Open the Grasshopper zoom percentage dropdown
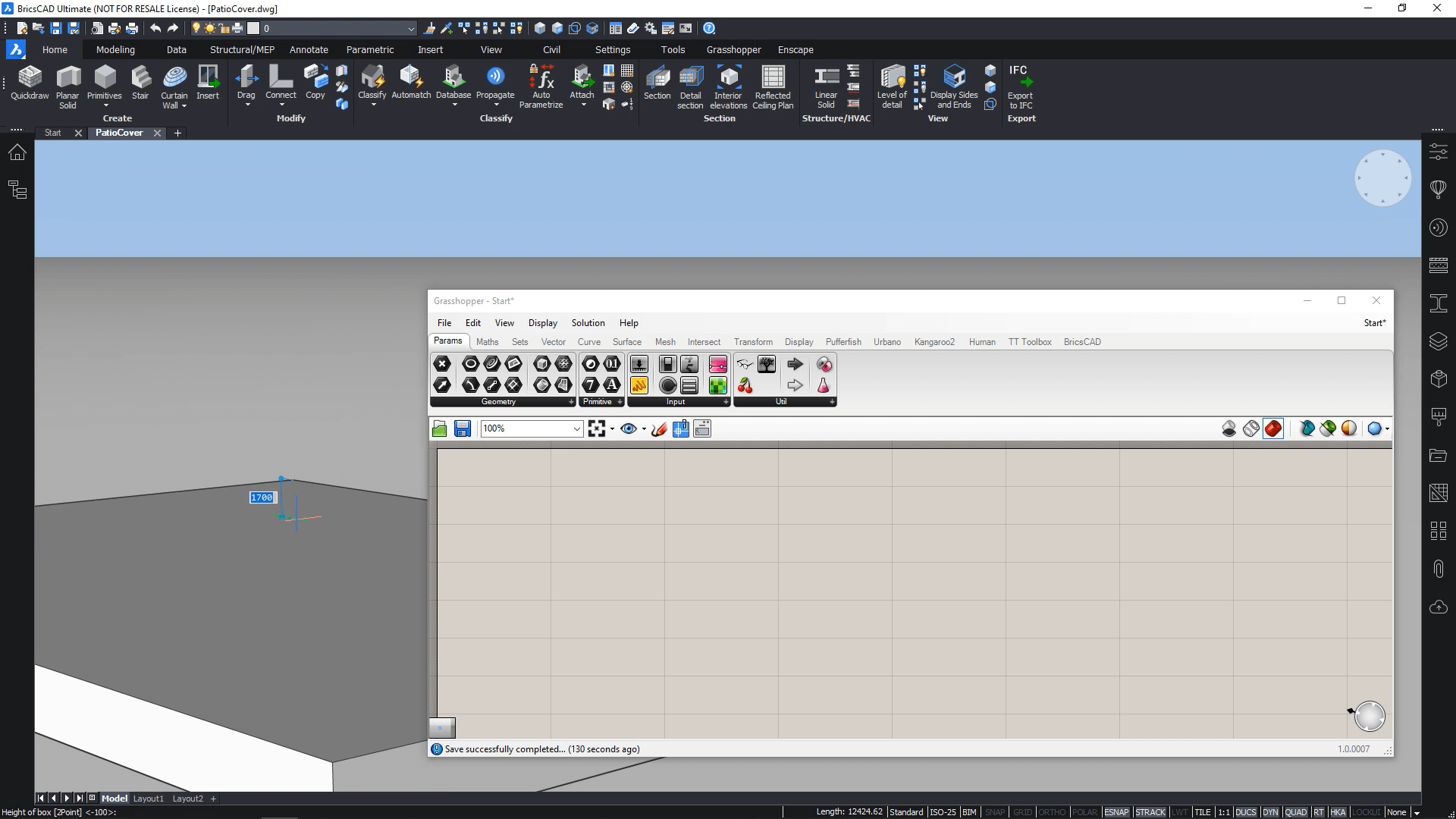The width and height of the screenshot is (1456, 819). (576, 429)
